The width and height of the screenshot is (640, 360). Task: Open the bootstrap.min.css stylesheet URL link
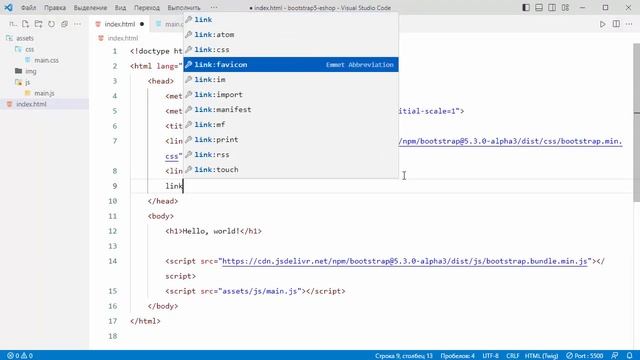510,141
